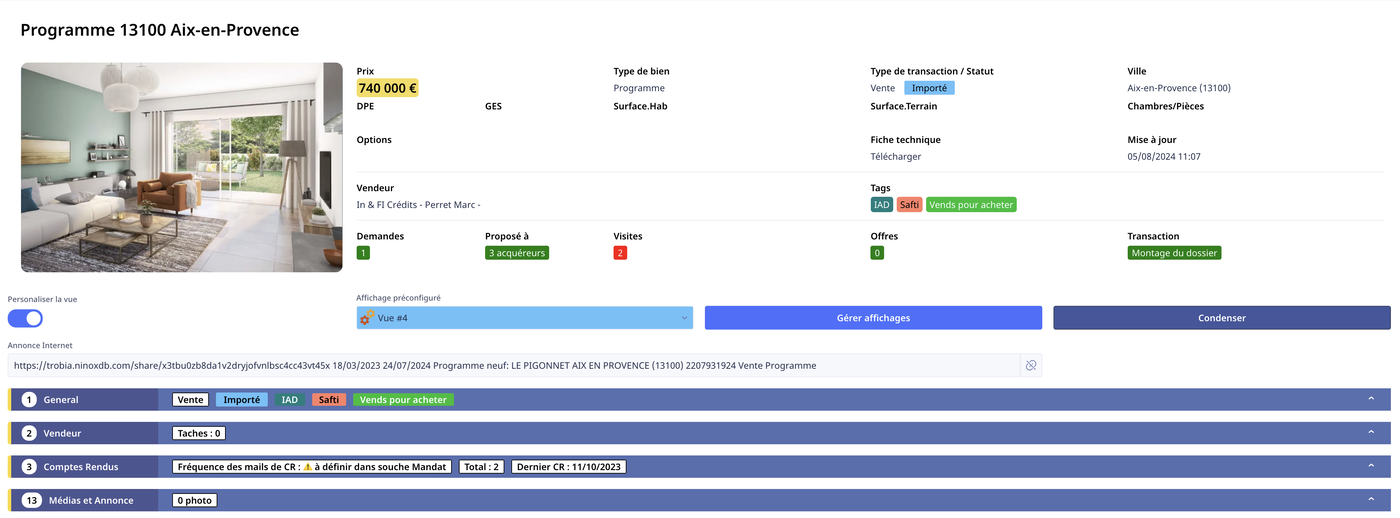This screenshot has height=518, width=1400.
Task: Collapse the General section with its chevron
Action: [x=1371, y=399]
